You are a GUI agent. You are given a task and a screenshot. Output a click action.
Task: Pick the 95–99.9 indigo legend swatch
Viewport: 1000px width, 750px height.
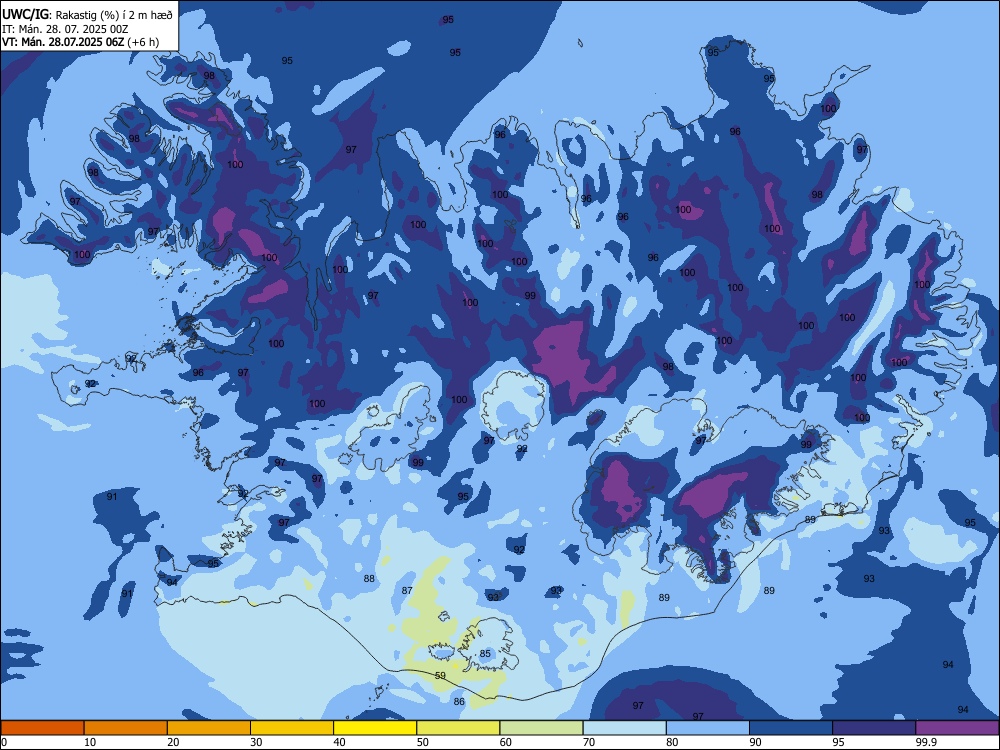(x=874, y=728)
